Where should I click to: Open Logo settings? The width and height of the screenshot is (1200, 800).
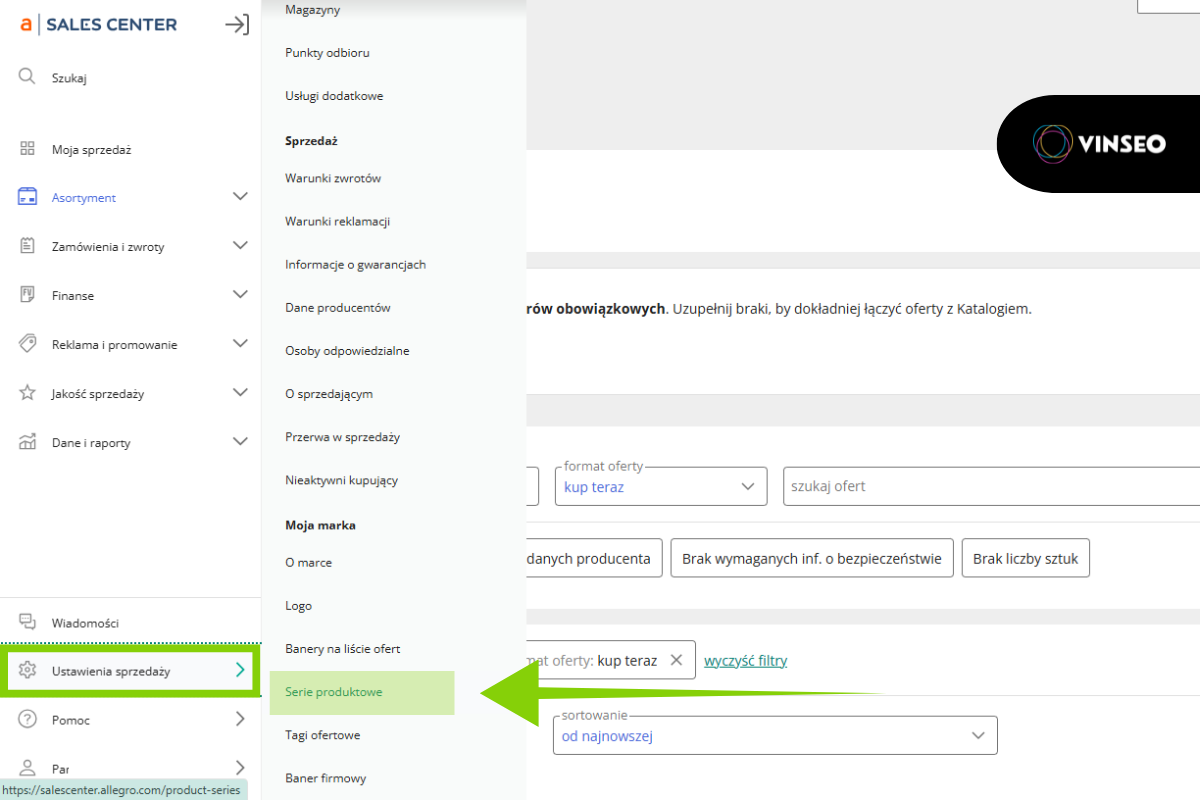tap(298, 606)
